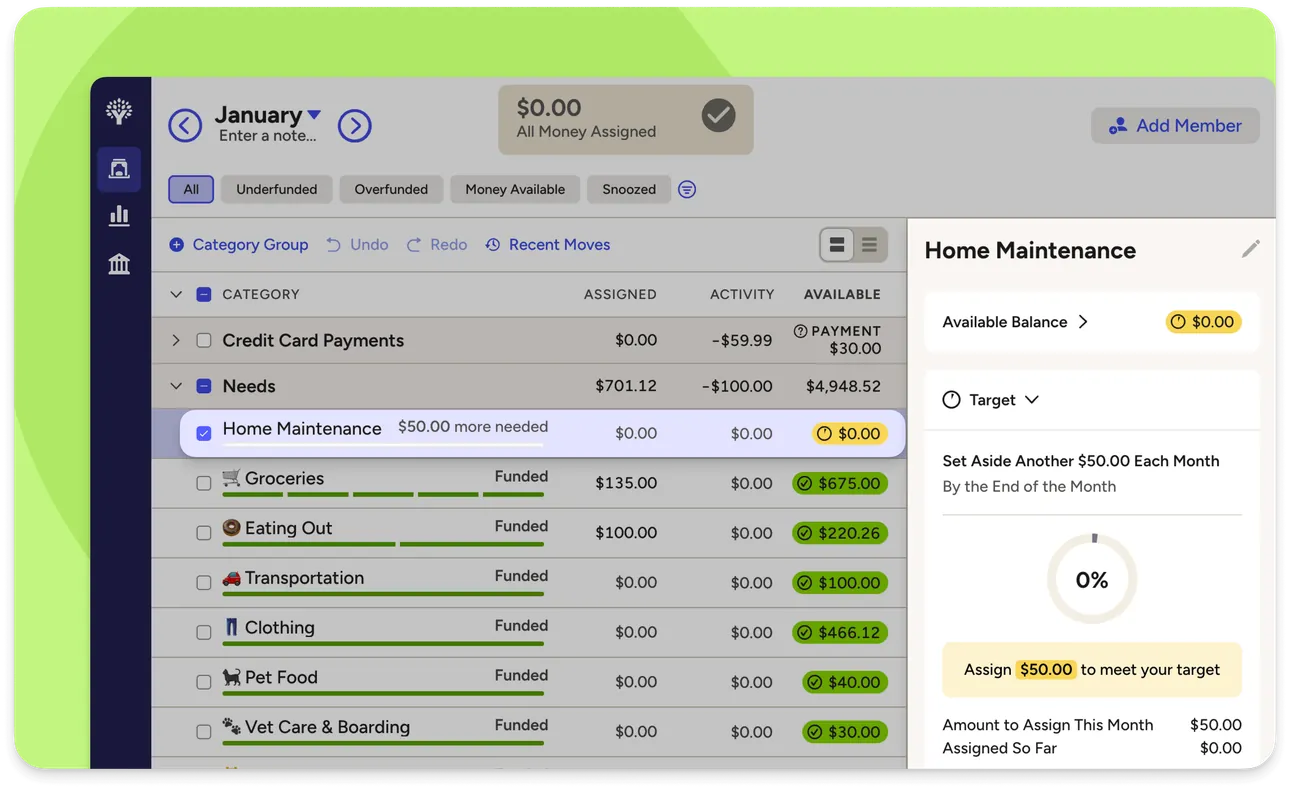
Task: Click Eating Out $220.26 available pill
Action: click(x=840, y=533)
